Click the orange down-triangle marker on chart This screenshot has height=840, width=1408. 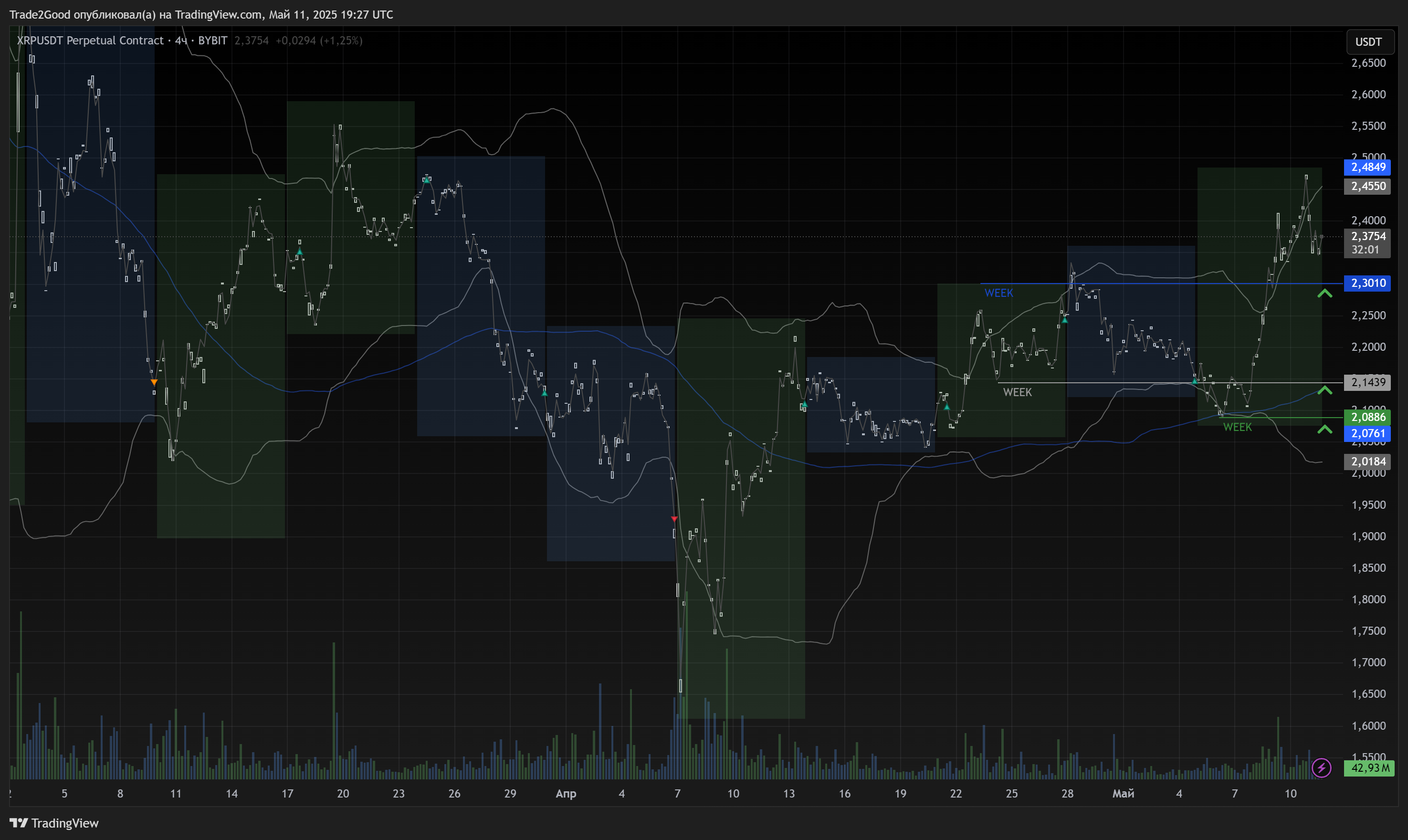pyautogui.click(x=154, y=383)
